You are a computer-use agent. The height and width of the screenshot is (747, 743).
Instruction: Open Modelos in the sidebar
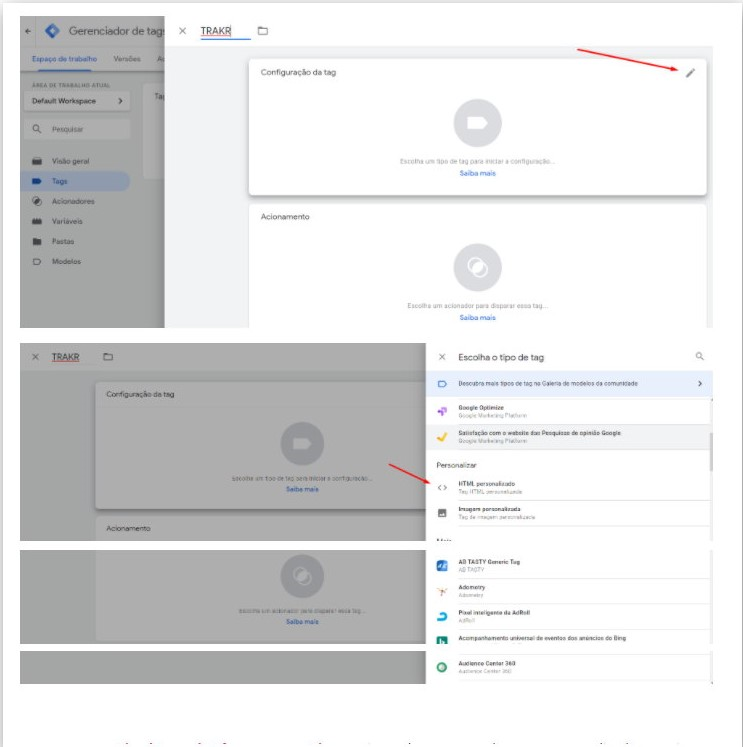click(66, 261)
